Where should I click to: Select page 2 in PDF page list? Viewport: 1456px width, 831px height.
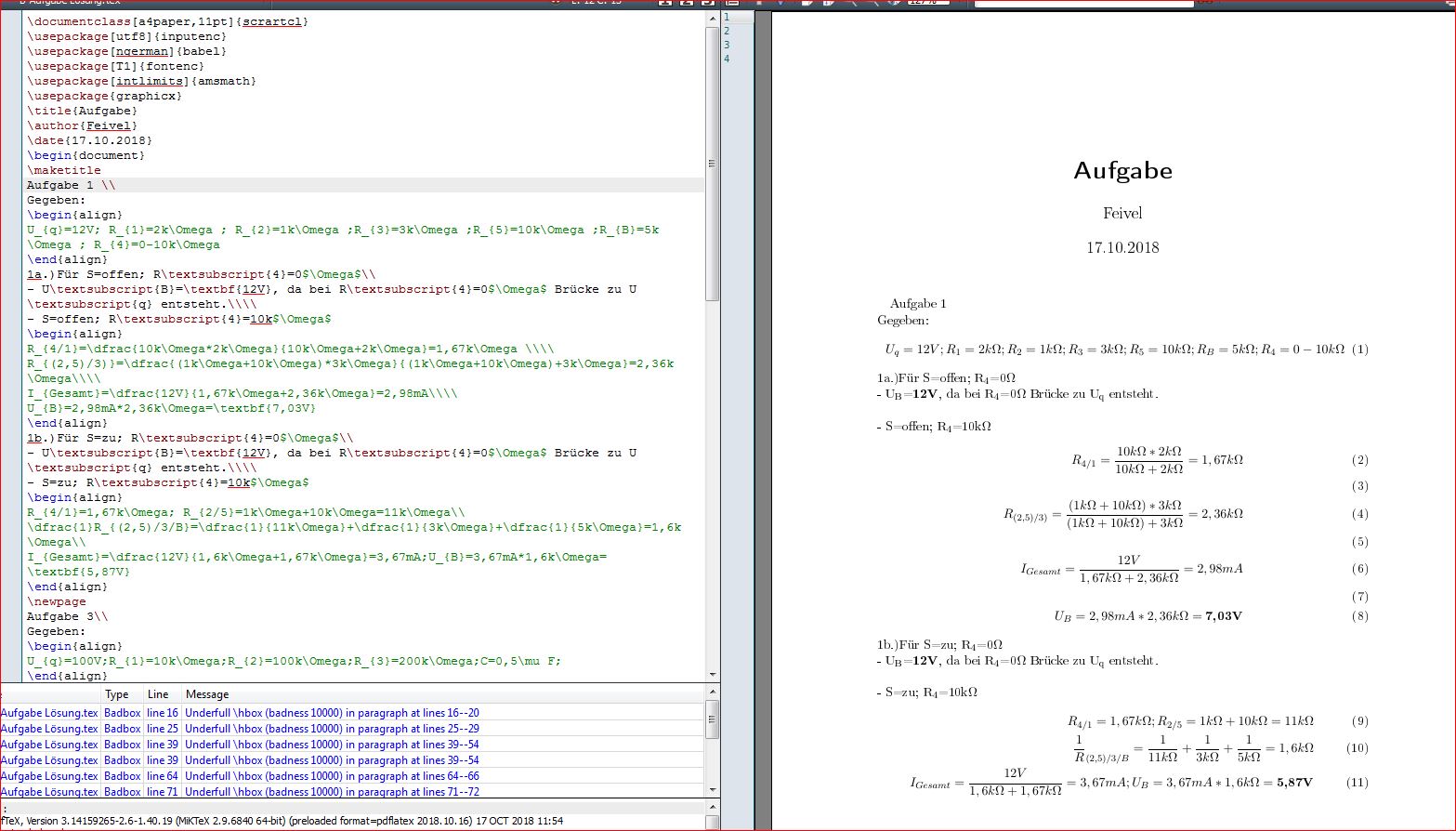pos(727,31)
